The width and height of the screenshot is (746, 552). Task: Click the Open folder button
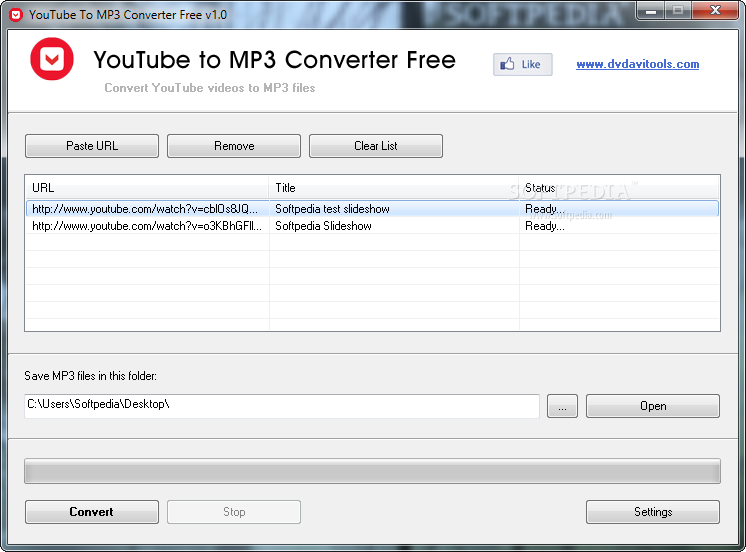coord(653,406)
